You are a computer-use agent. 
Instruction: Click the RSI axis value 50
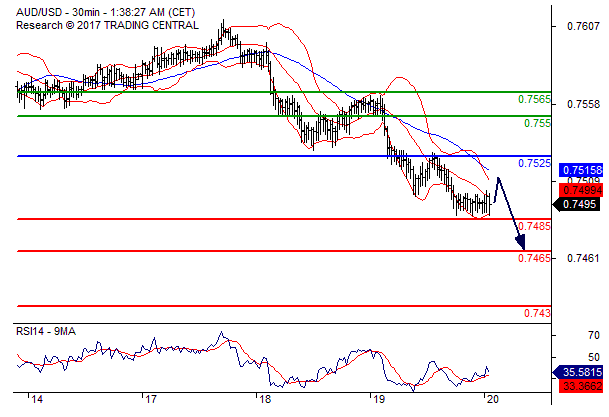(594, 357)
